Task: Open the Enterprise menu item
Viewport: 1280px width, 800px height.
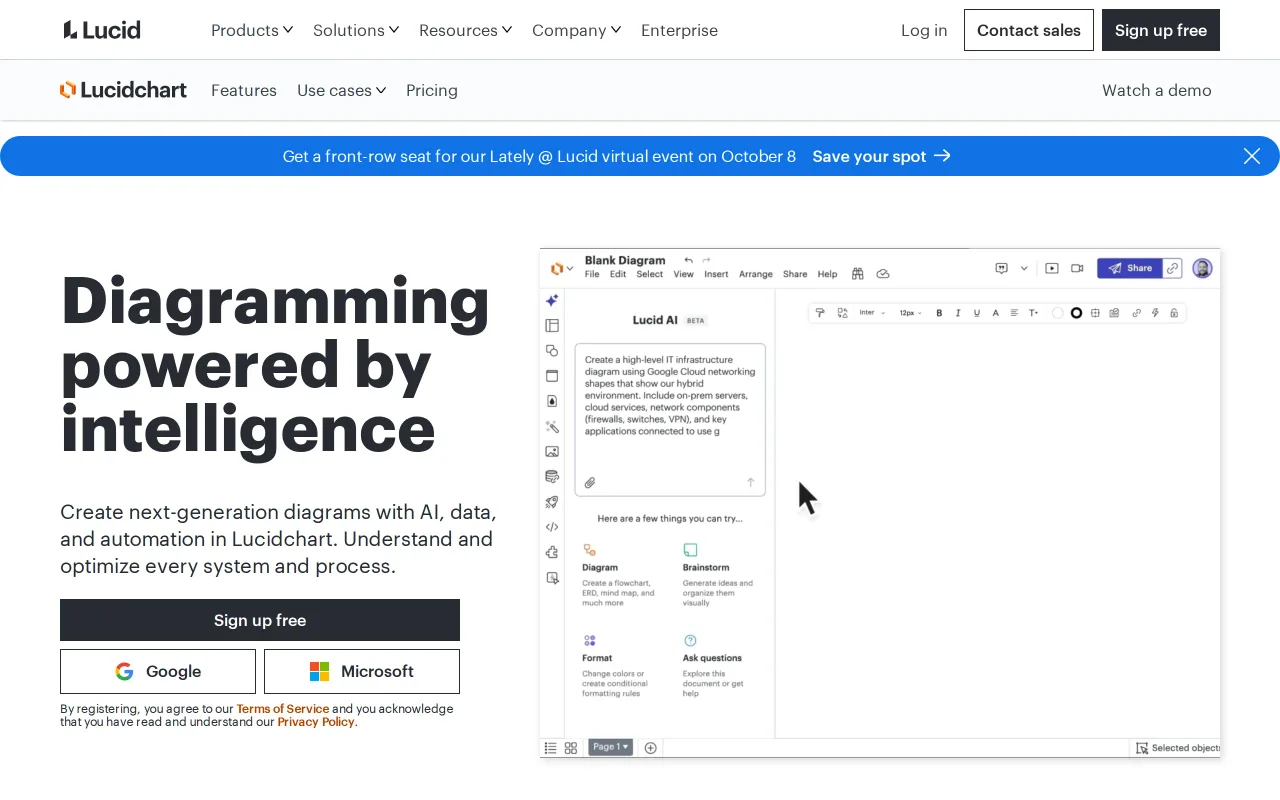Action: [x=679, y=30]
